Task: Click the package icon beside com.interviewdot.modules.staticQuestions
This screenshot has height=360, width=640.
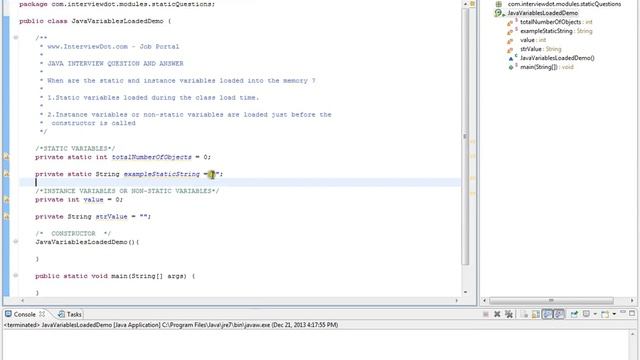Action: [x=499, y=4]
